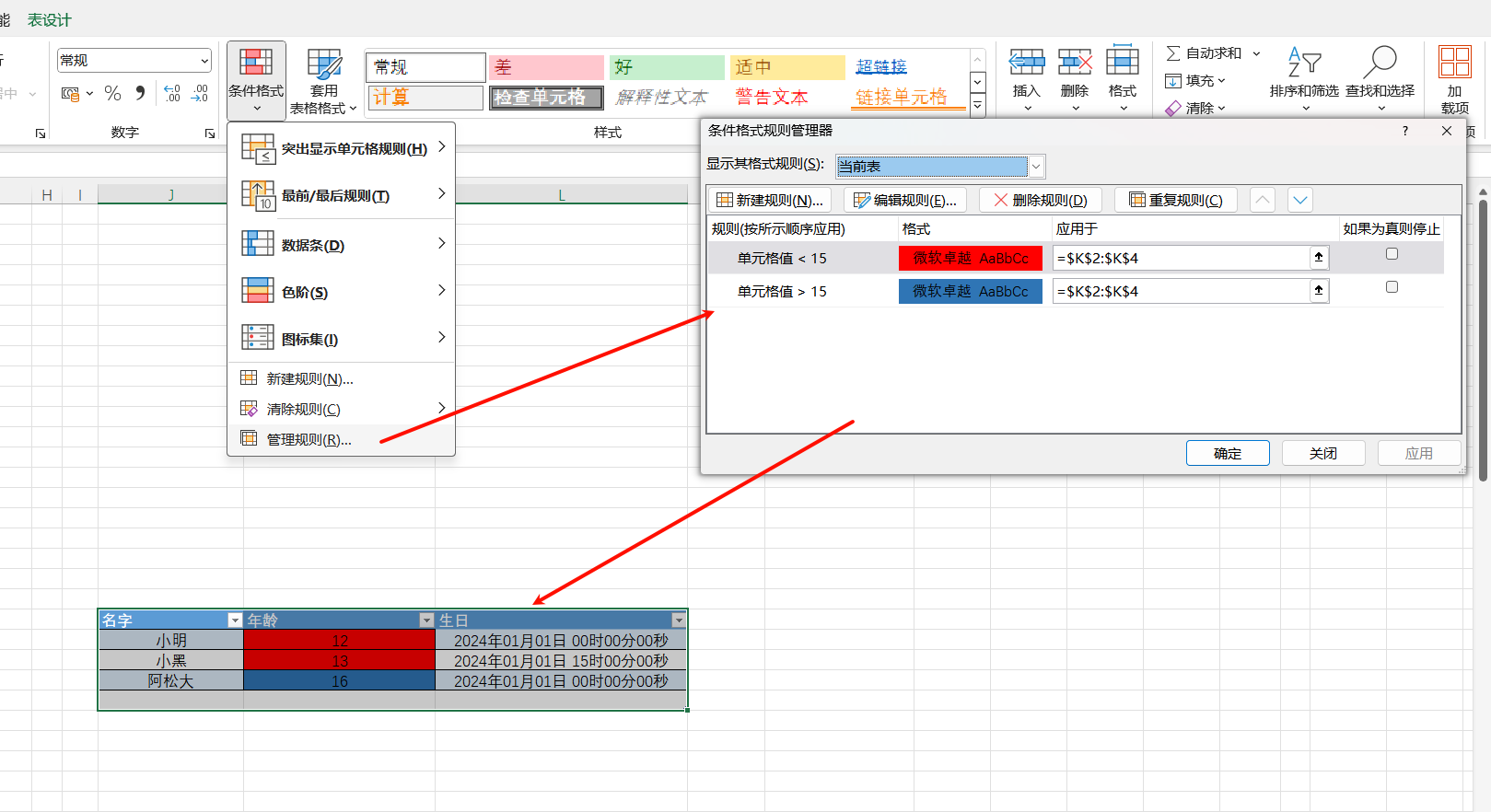Select 管理规则(R)... menu entry

click(x=309, y=439)
